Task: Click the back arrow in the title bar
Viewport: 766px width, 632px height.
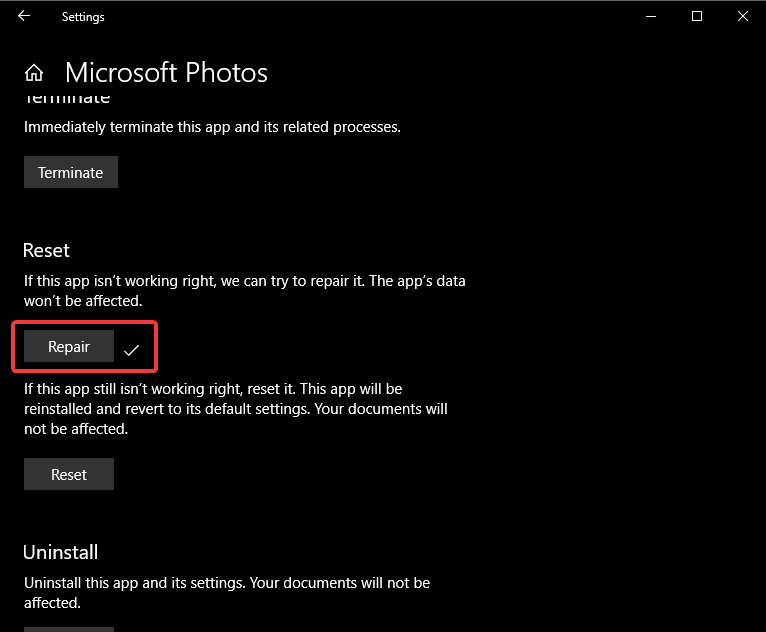Action: tap(24, 16)
